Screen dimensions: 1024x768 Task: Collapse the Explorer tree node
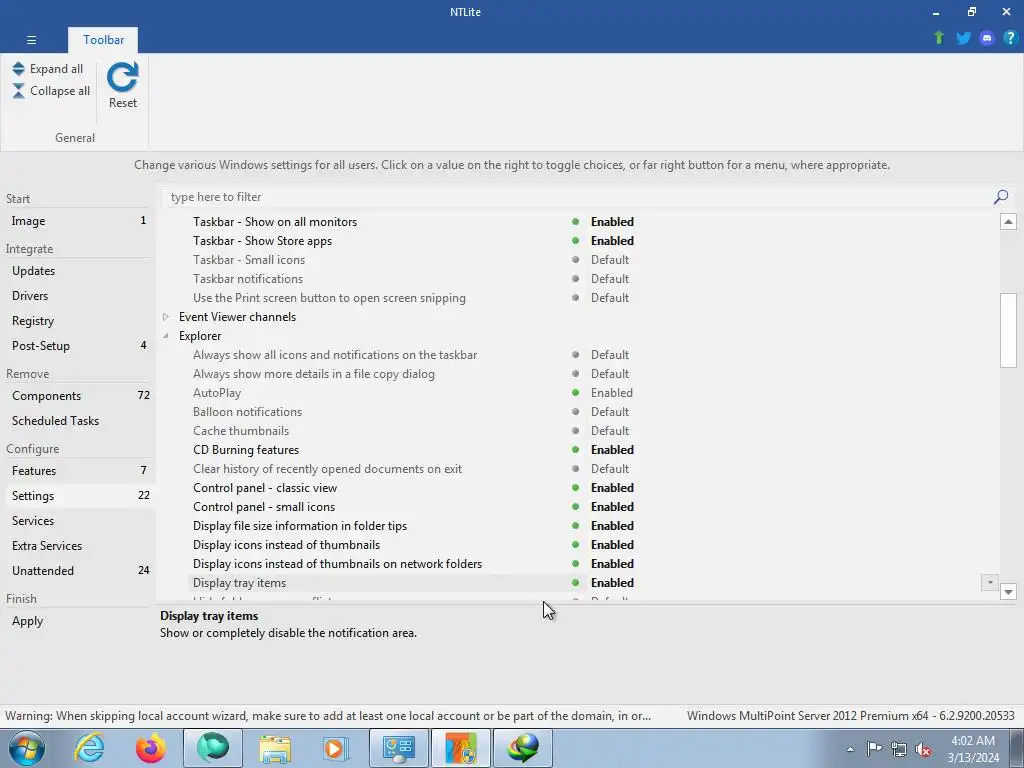point(166,336)
